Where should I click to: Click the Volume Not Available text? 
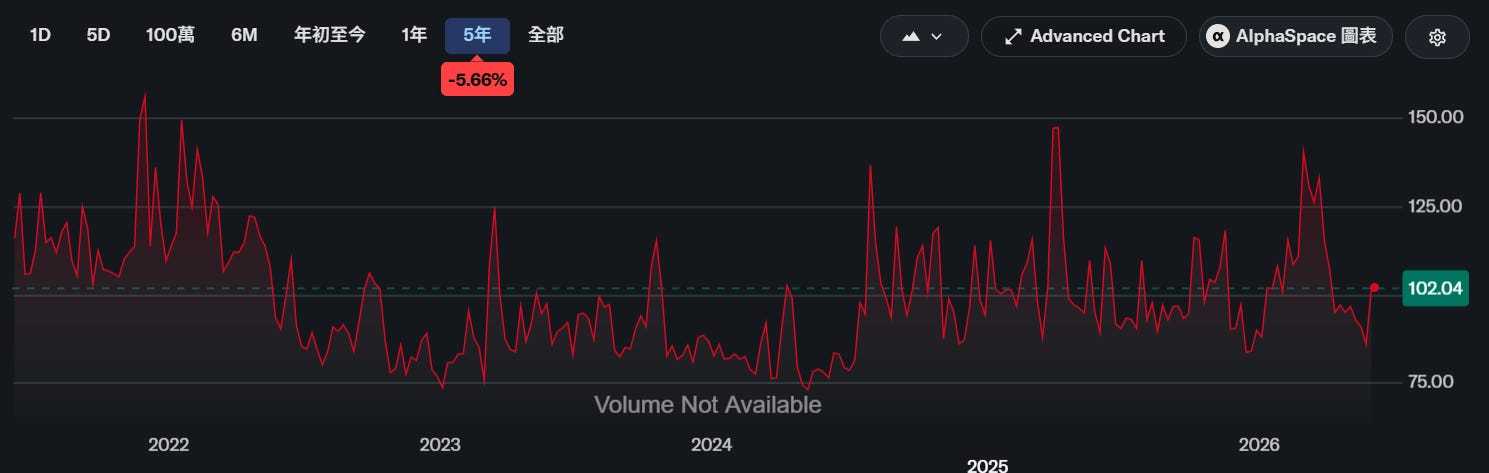708,405
